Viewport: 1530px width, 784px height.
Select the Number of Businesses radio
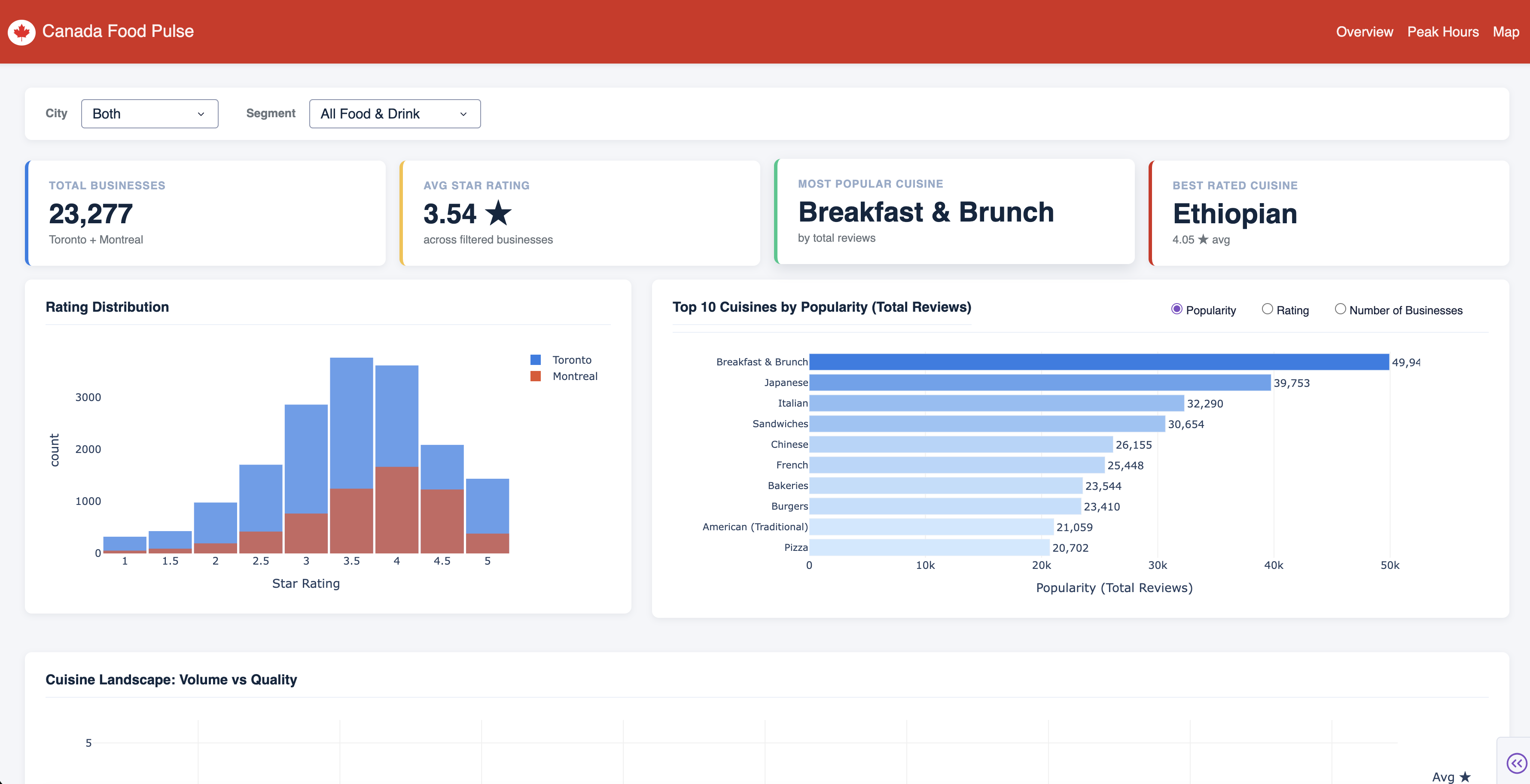coord(1340,309)
